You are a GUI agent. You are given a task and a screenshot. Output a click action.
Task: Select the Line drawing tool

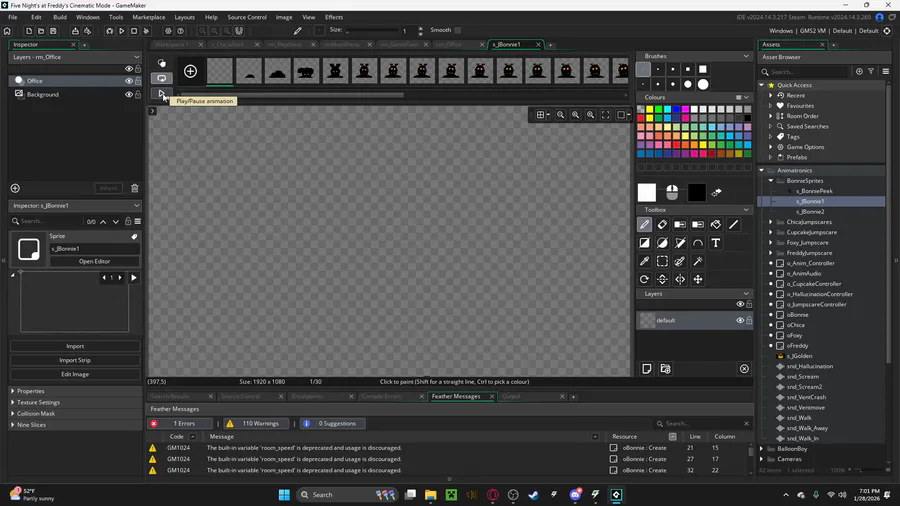coord(733,225)
